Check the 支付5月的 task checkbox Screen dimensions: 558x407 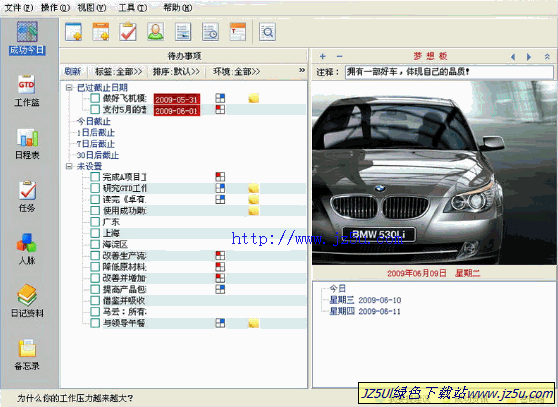[95, 109]
